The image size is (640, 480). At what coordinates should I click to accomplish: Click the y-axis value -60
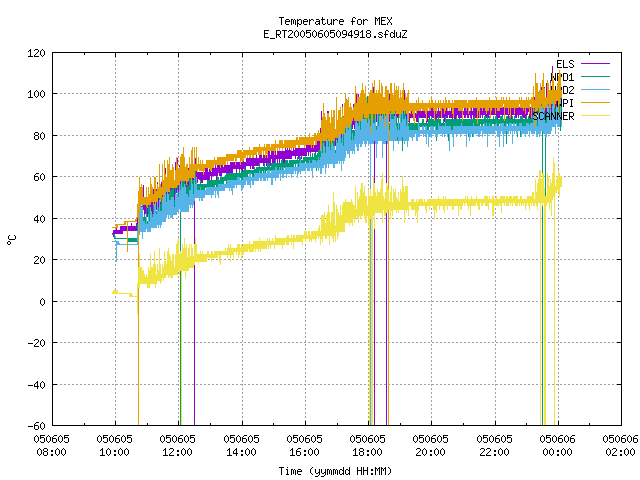point(36,426)
